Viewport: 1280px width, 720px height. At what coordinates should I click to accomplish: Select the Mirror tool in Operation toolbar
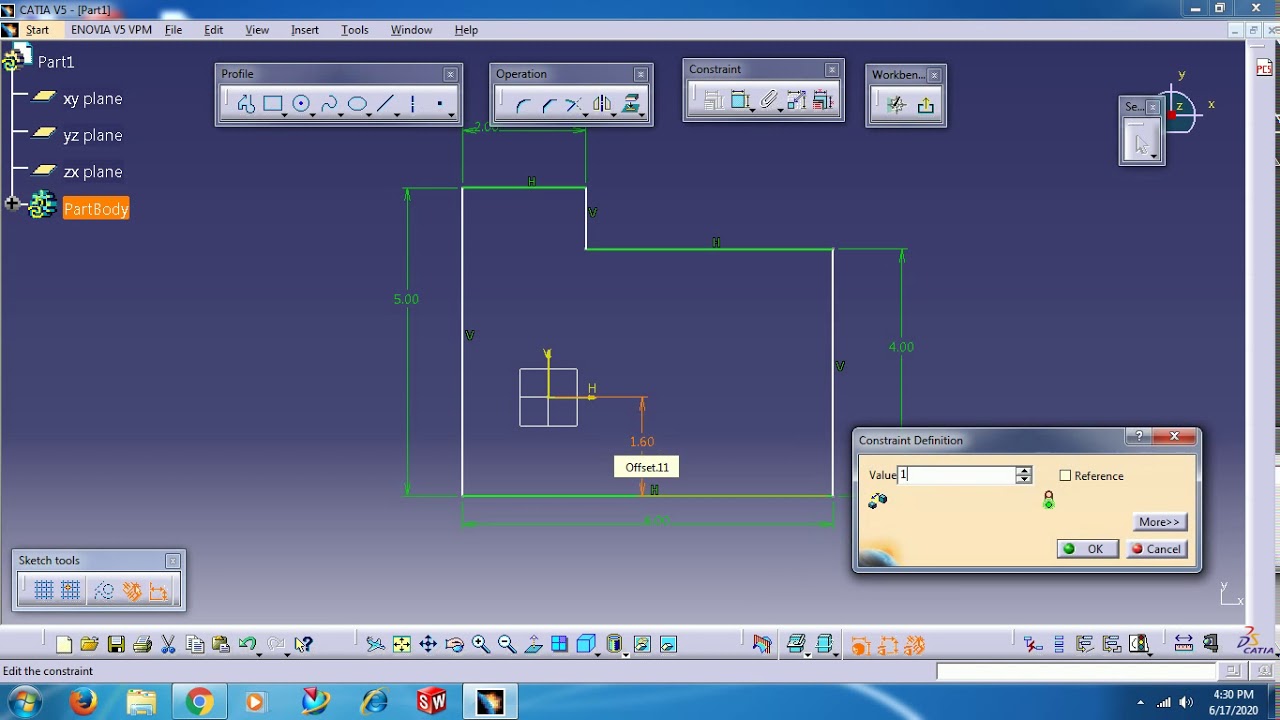pyautogui.click(x=602, y=104)
